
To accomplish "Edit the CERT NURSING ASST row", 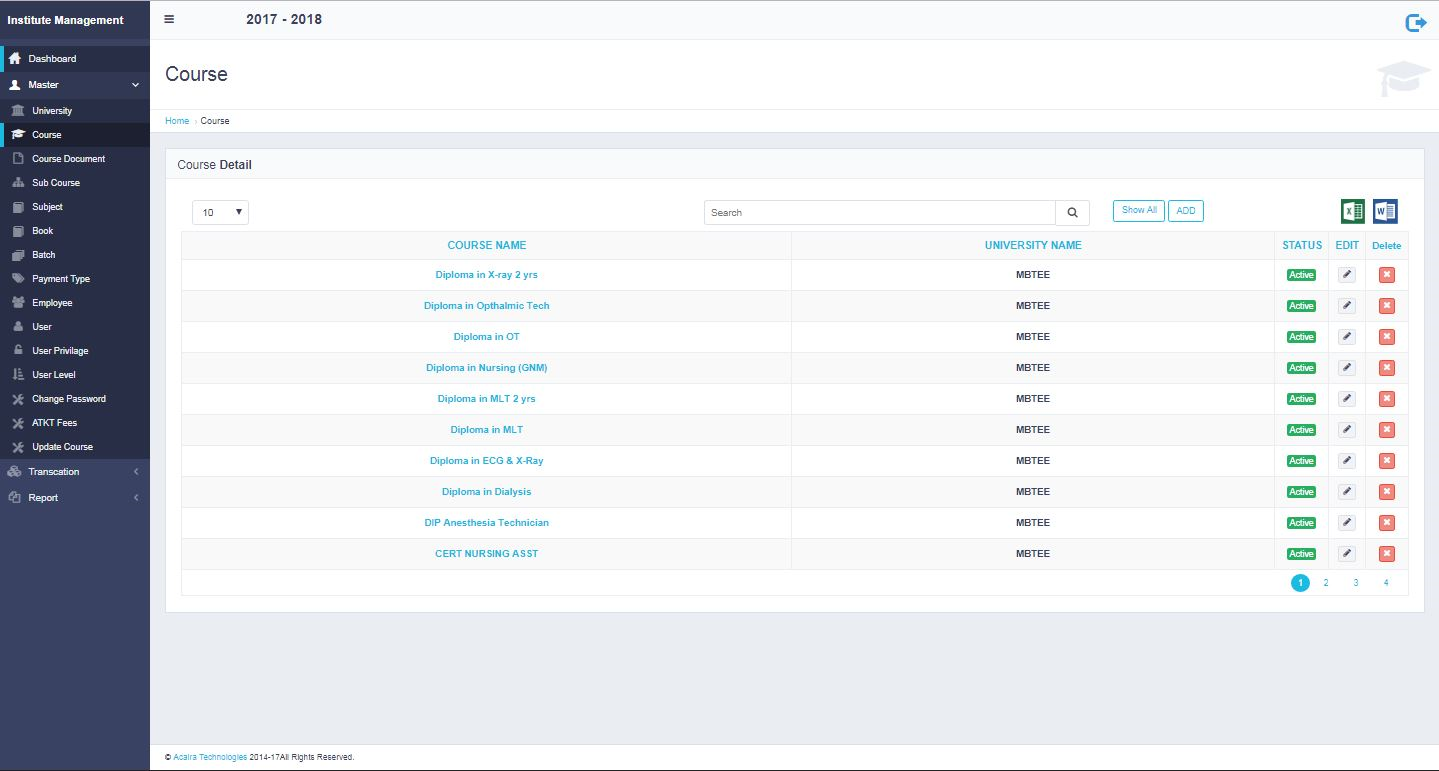I will point(1347,554).
